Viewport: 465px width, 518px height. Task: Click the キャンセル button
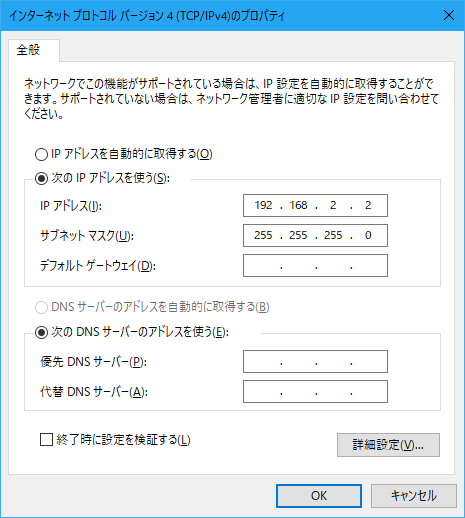(x=414, y=496)
